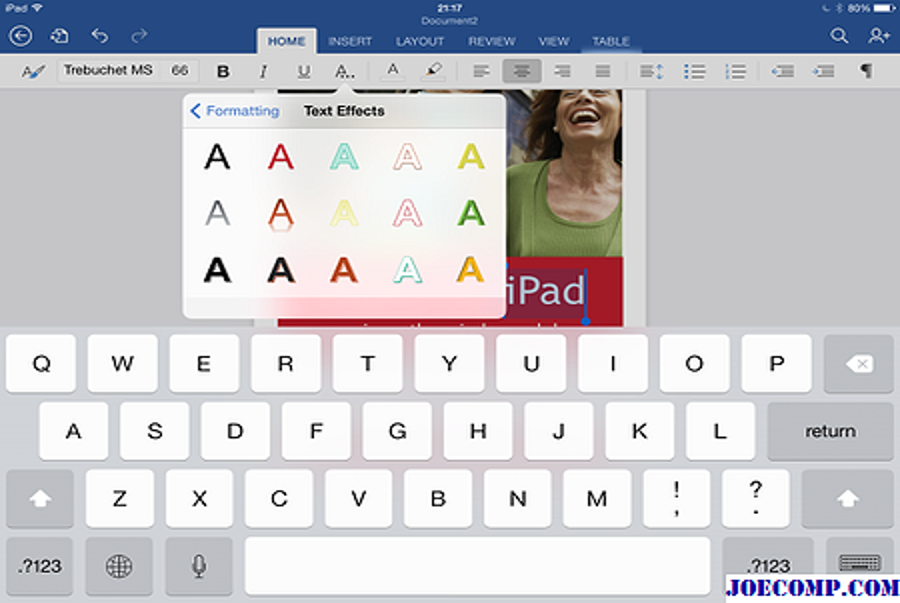Open the bulleted list icon

coord(694,71)
